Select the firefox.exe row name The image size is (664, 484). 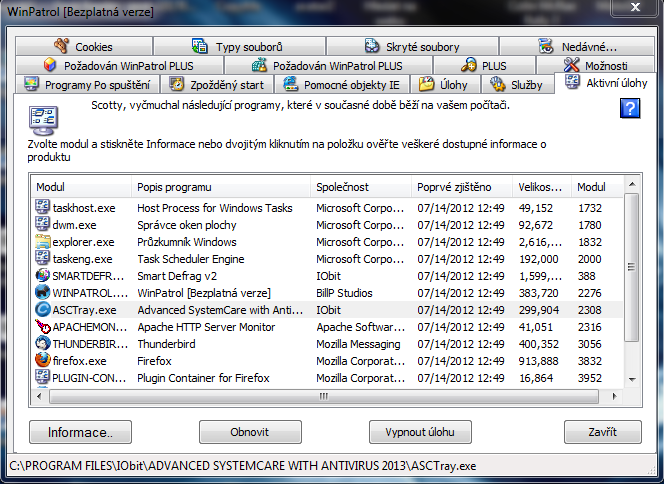(x=80, y=361)
